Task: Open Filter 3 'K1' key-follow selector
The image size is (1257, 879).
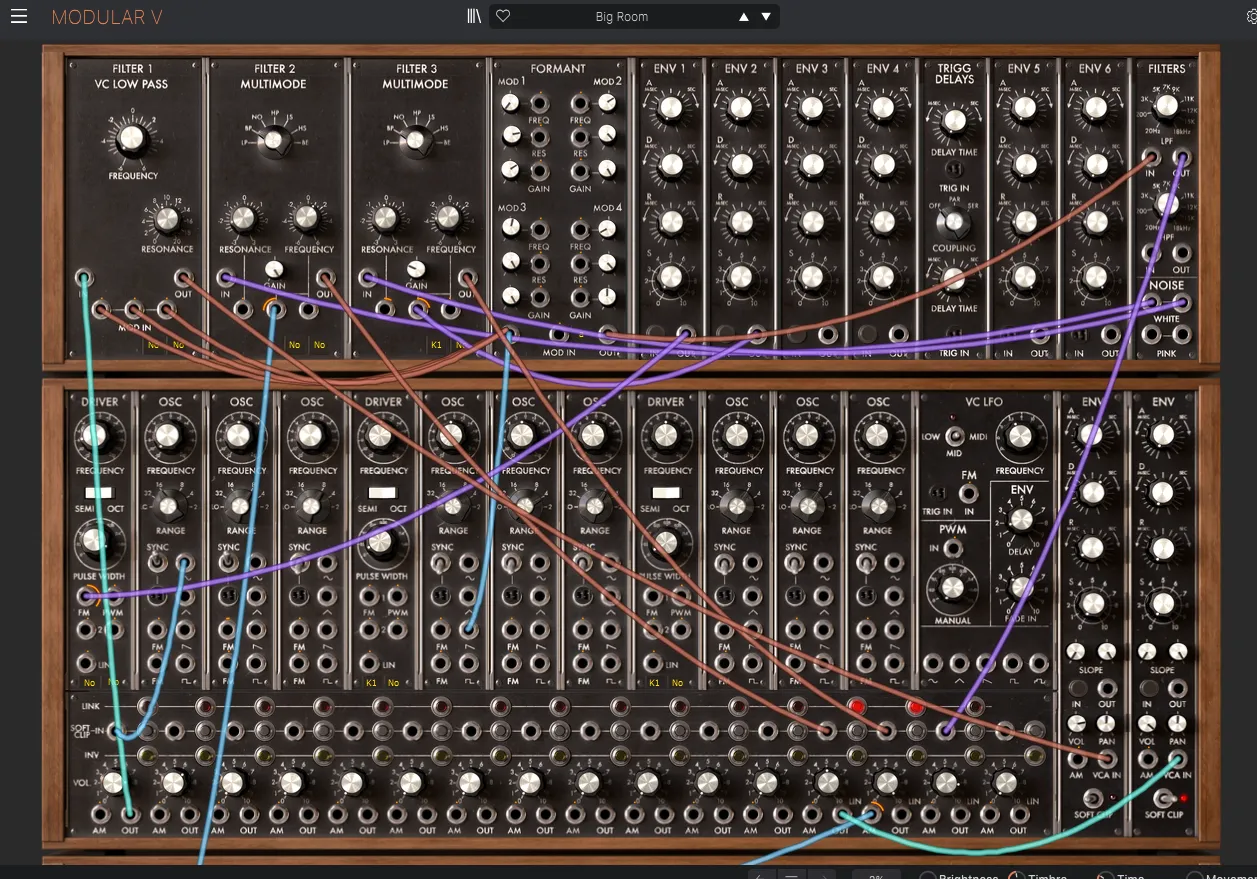Action: (x=436, y=345)
